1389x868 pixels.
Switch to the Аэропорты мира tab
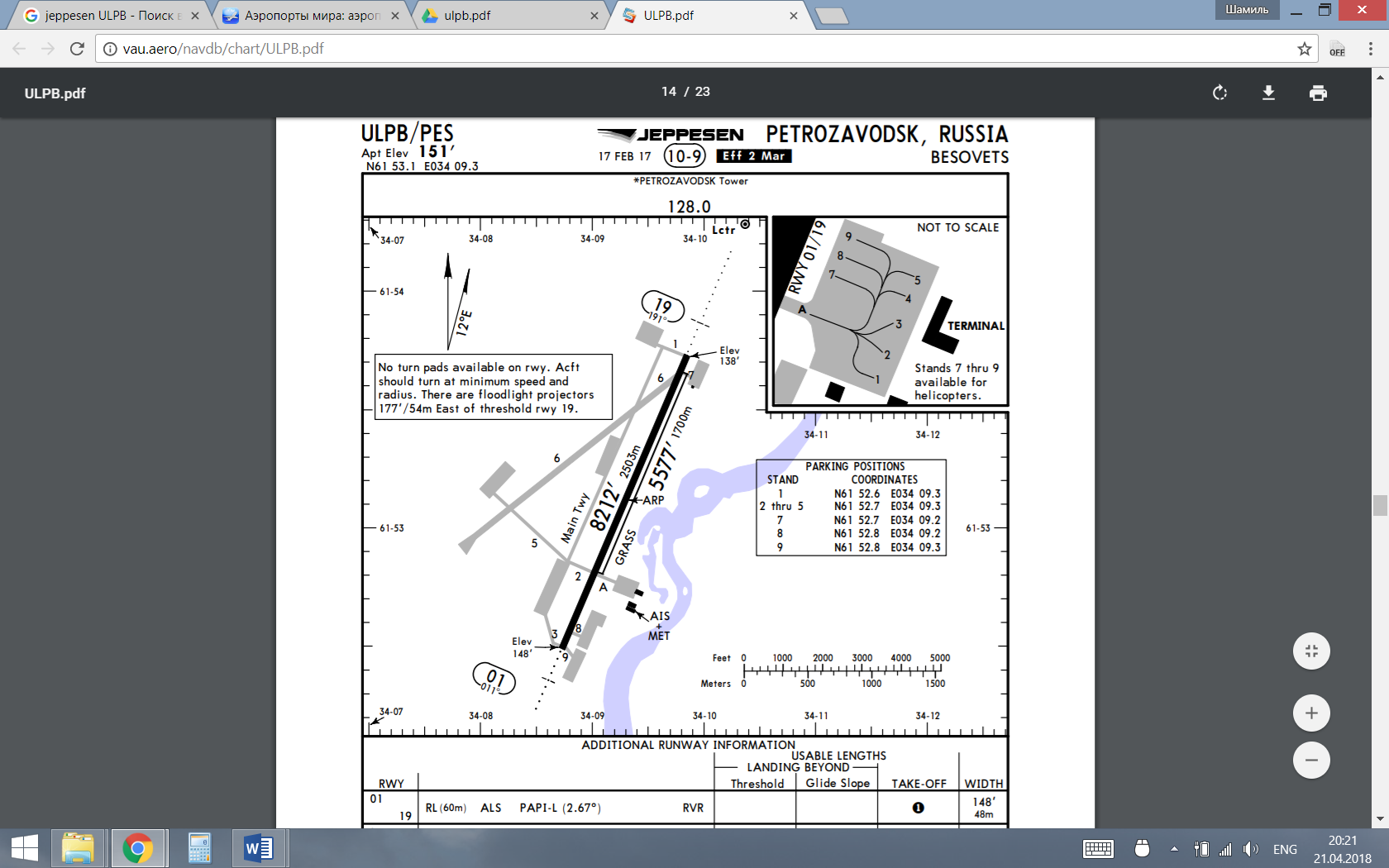click(x=312, y=16)
